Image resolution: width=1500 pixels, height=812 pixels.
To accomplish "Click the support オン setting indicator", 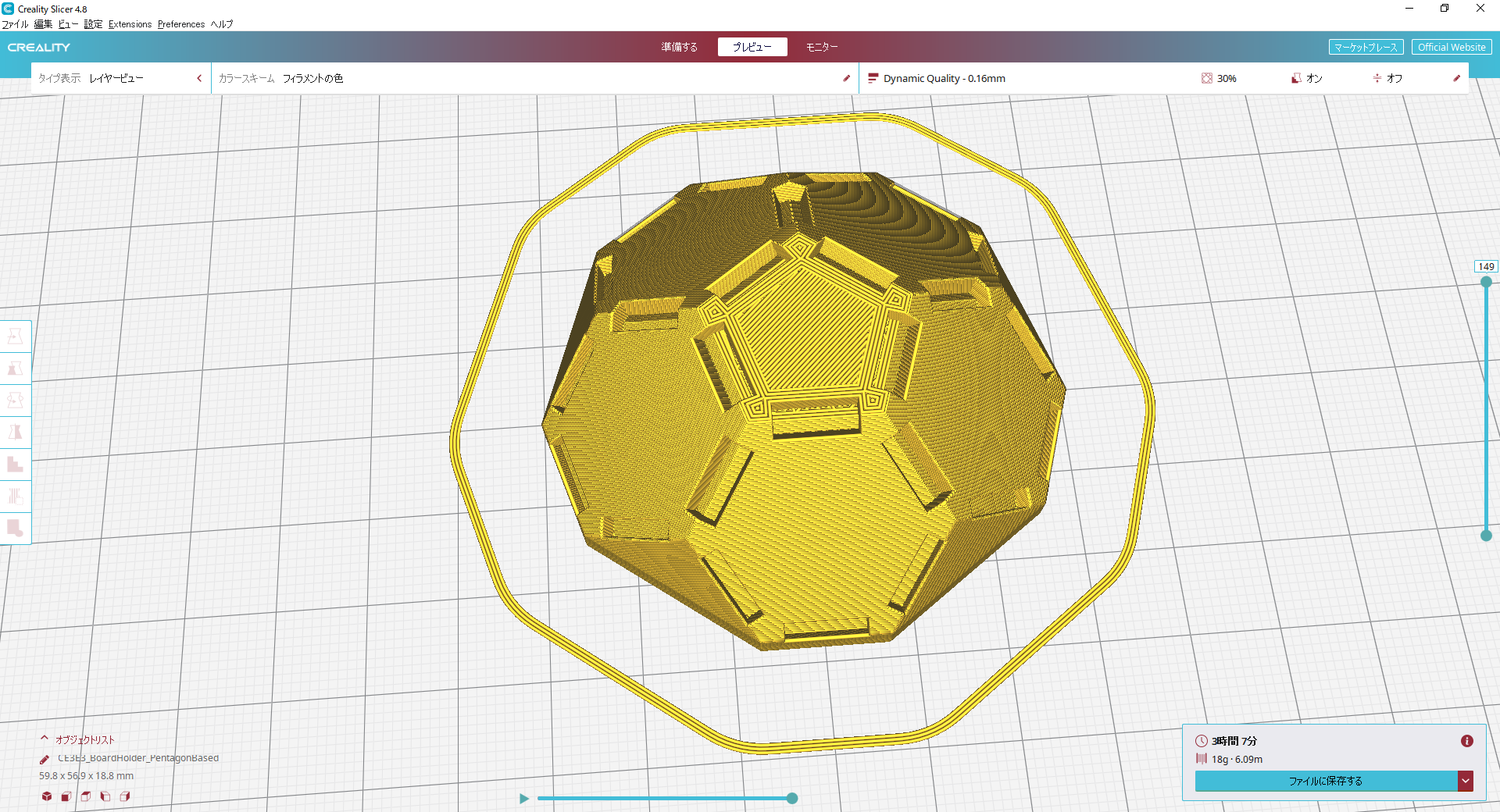I will click(1306, 79).
